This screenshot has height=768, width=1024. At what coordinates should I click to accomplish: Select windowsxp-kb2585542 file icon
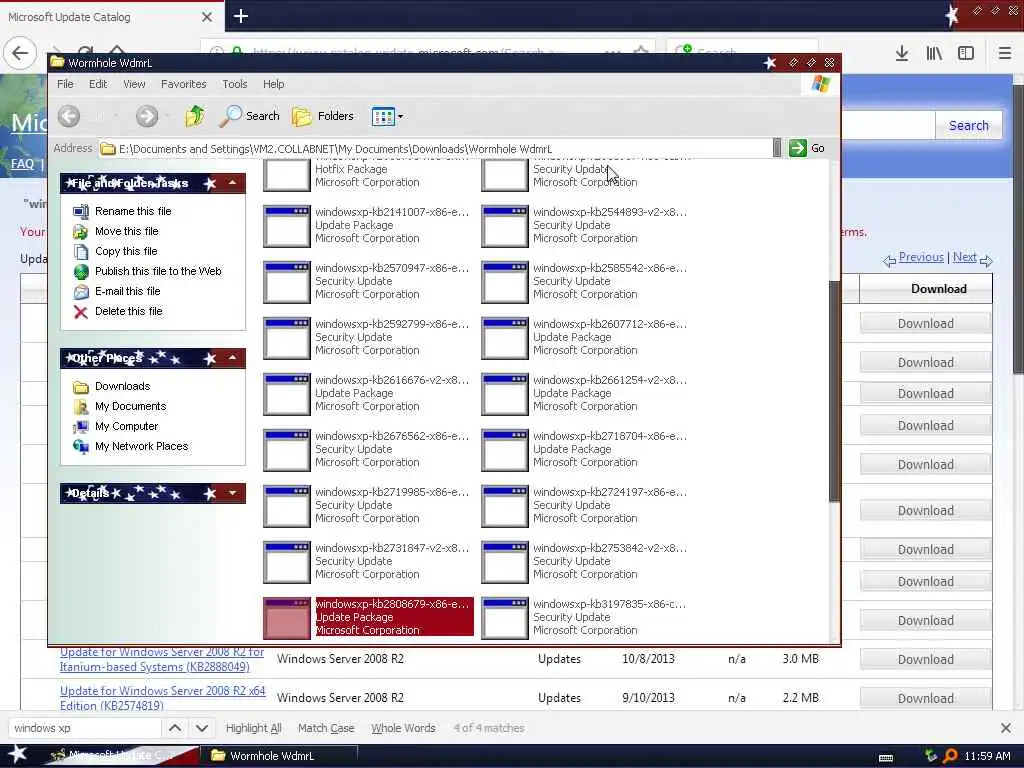click(x=505, y=282)
